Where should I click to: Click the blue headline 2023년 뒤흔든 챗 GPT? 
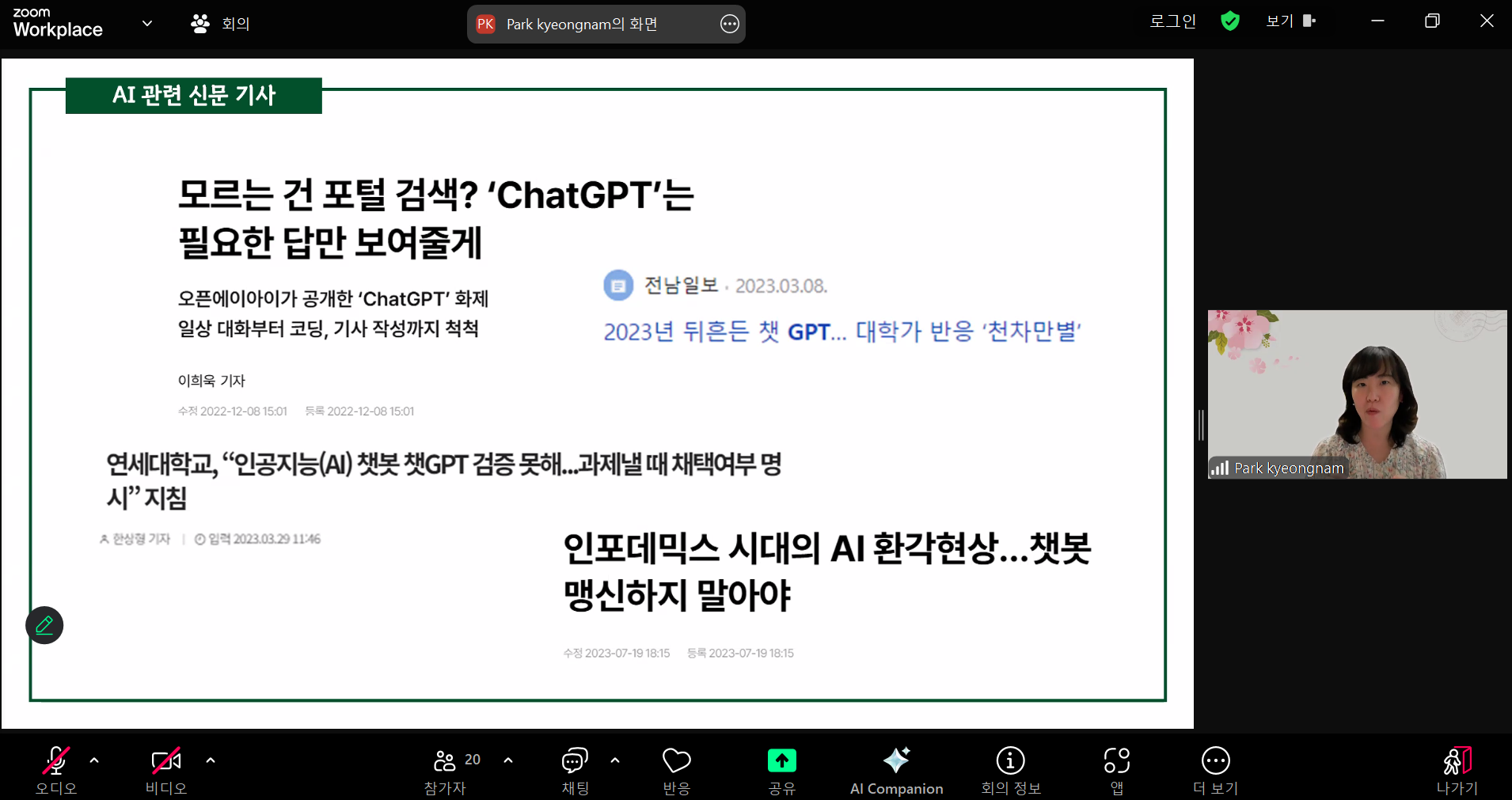[x=842, y=331]
